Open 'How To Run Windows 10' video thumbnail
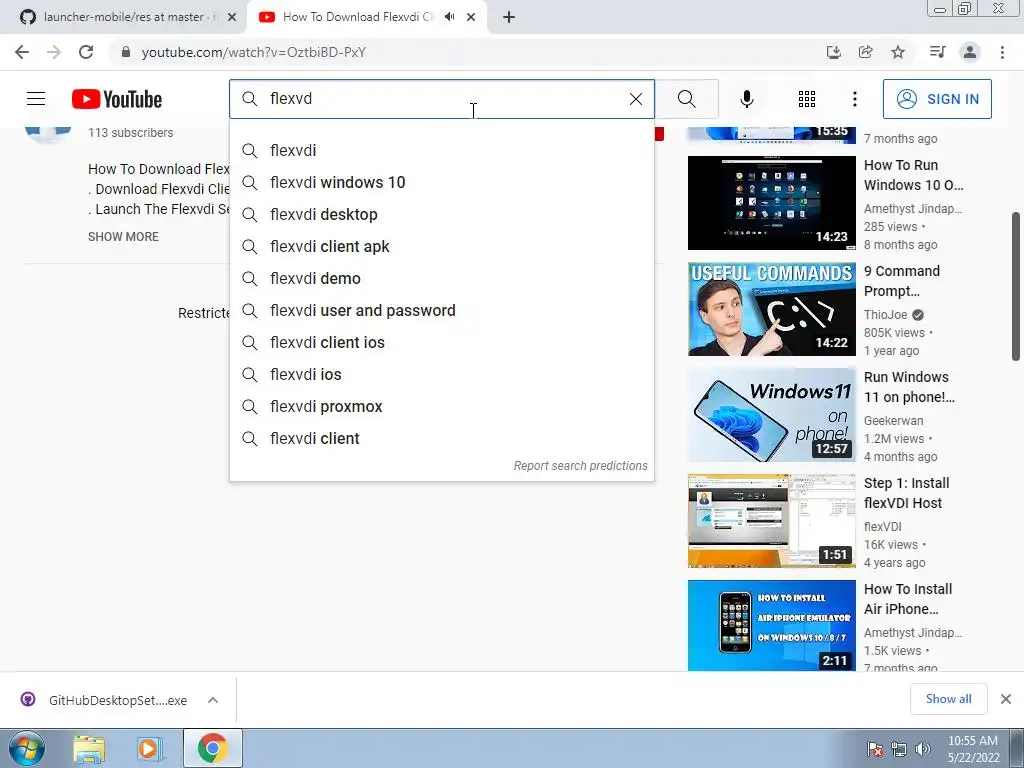 pyautogui.click(x=771, y=202)
